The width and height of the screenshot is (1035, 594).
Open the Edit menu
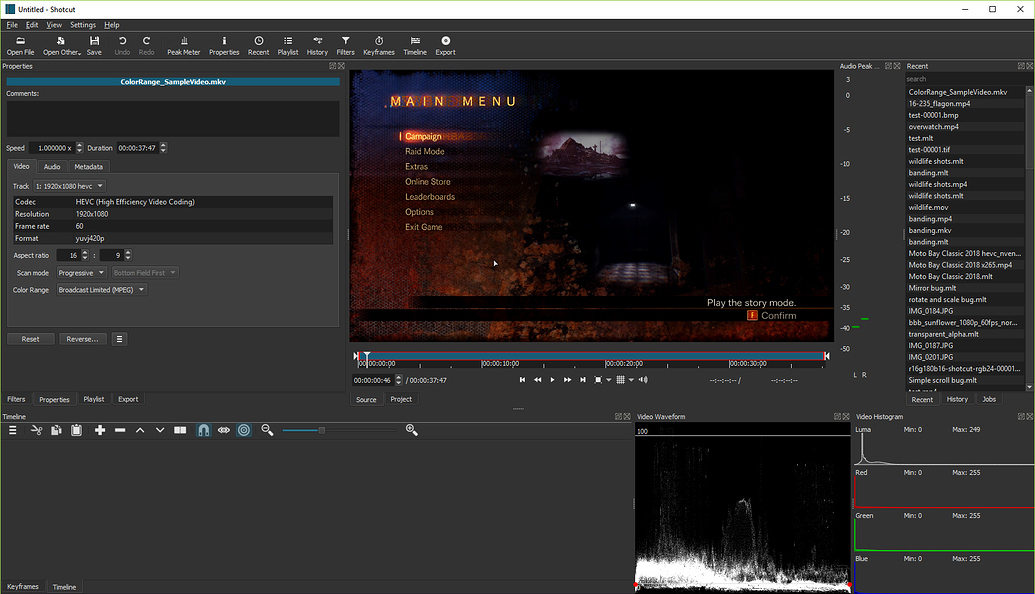32,25
